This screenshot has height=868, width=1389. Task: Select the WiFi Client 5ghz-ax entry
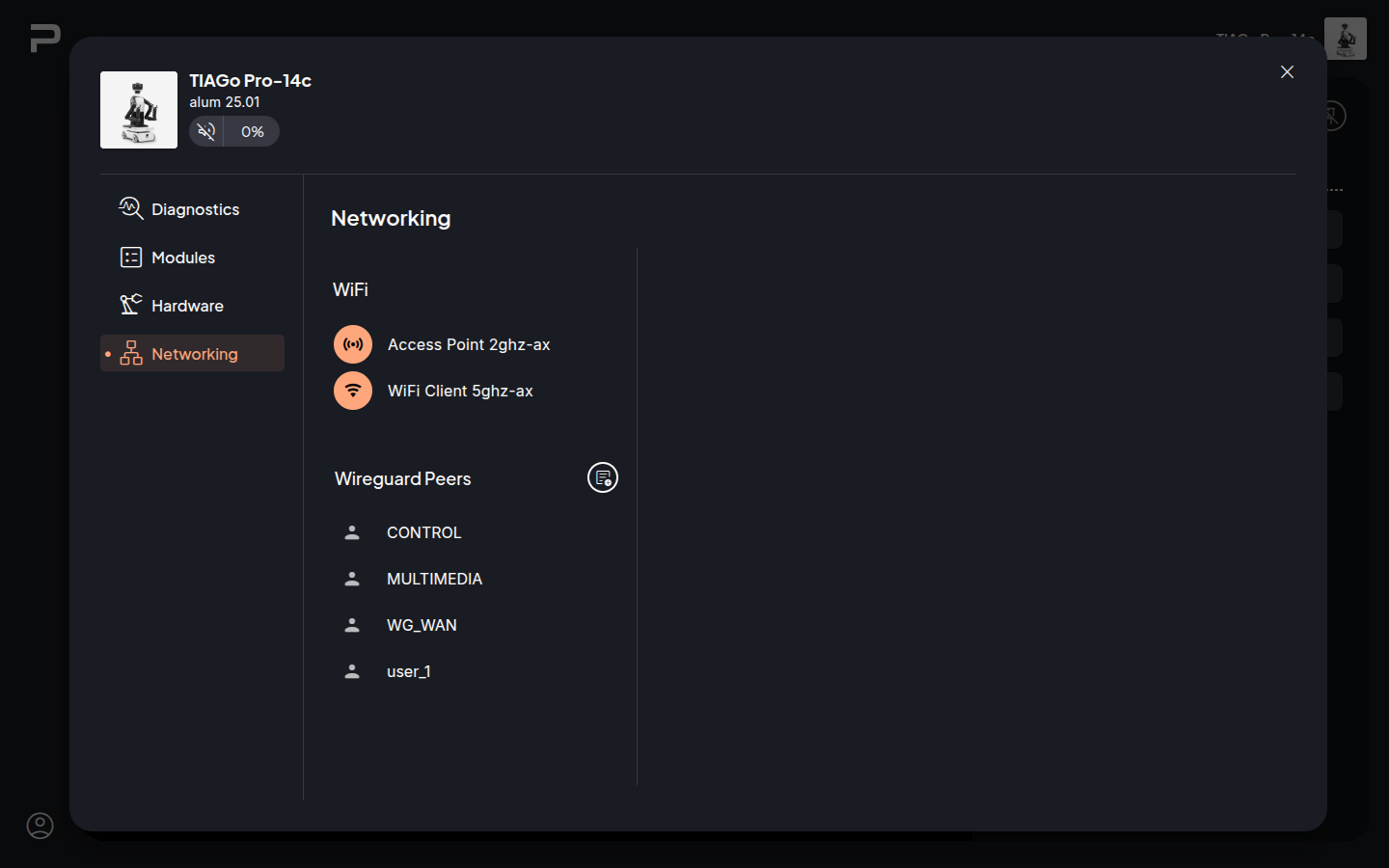pos(460,391)
